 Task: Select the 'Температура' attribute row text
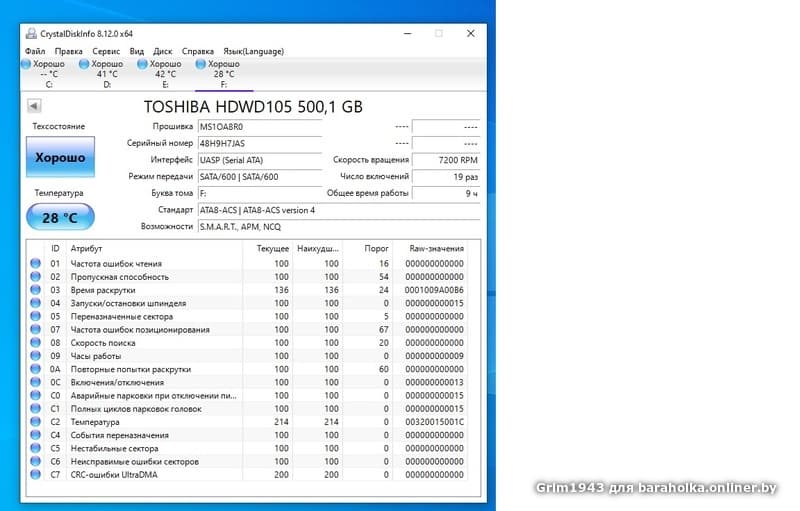pos(95,422)
